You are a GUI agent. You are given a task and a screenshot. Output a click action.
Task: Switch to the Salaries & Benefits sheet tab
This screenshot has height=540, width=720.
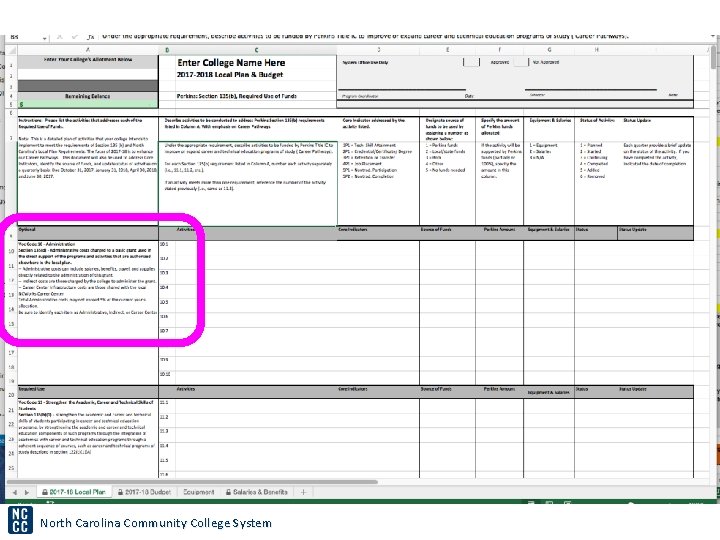(257, 492)
